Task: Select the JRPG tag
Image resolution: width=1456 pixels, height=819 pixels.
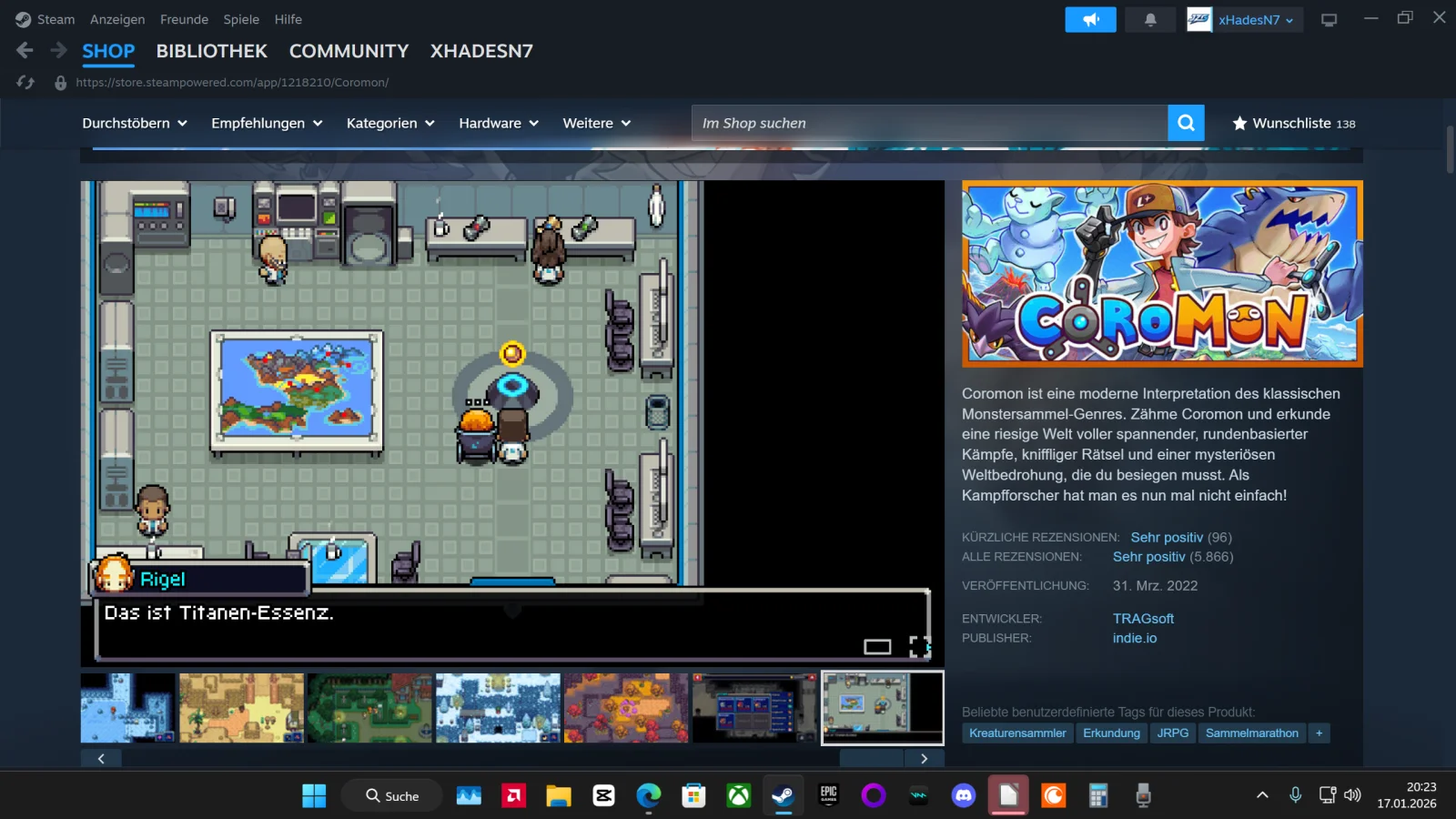Action: point(1173,733)
